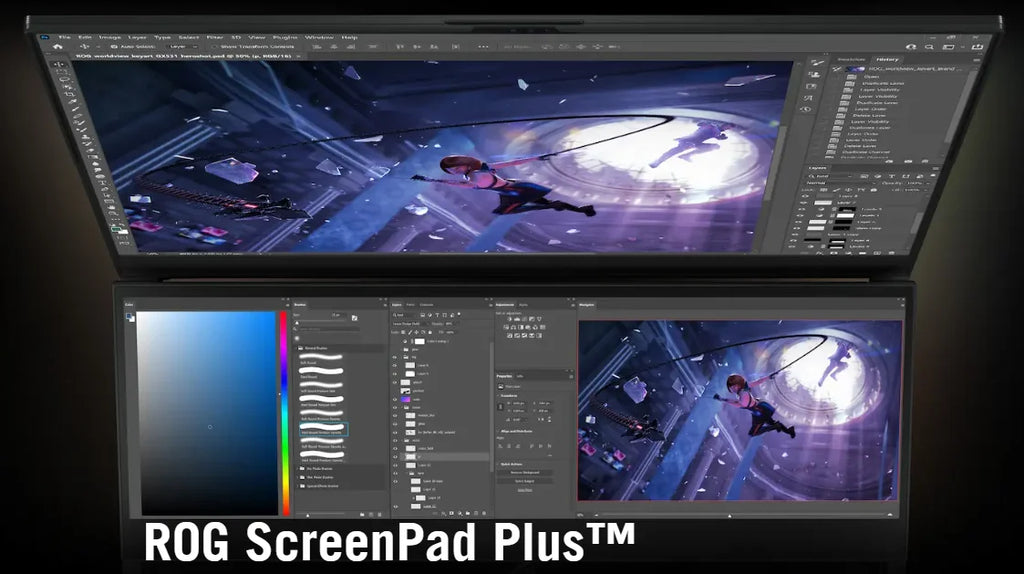Viewport: 1024px width, 574px height.
Task: Click the Remove Background button
Action: coord(524,472)
